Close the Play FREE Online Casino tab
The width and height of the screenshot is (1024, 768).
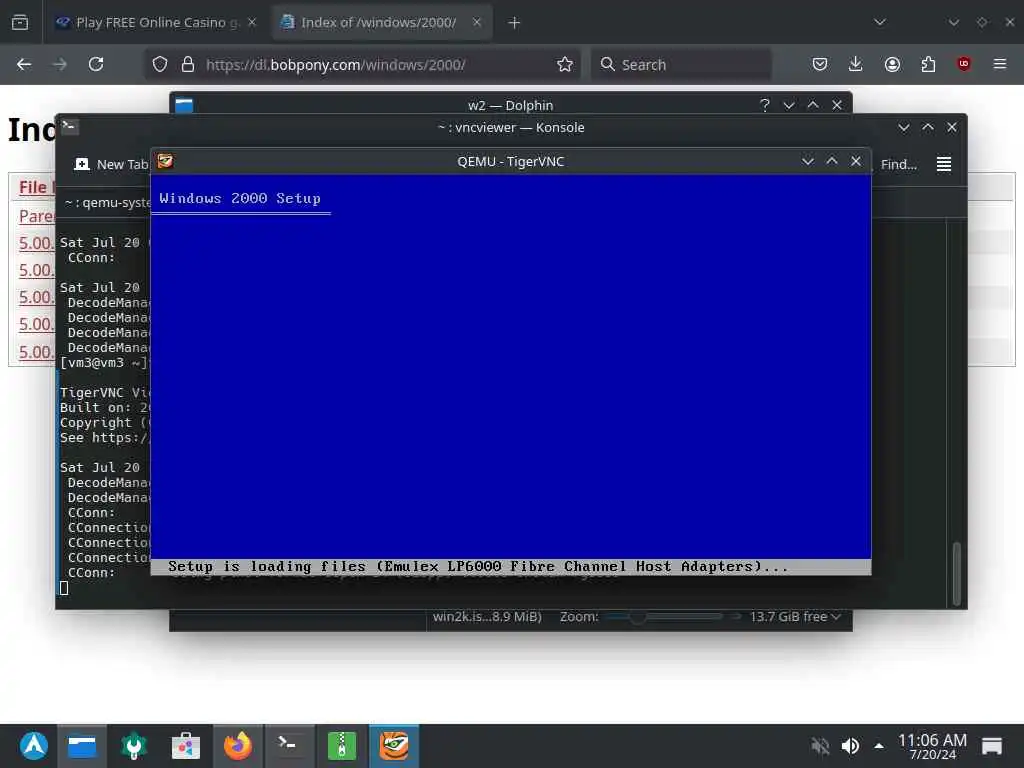252,22
